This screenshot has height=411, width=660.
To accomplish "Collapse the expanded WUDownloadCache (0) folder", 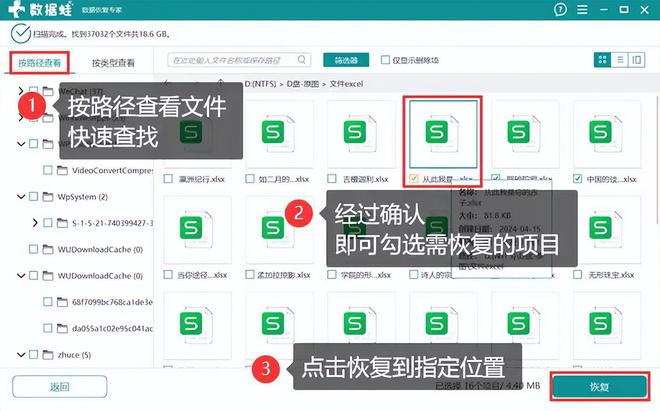I will [x=21, y=276].
